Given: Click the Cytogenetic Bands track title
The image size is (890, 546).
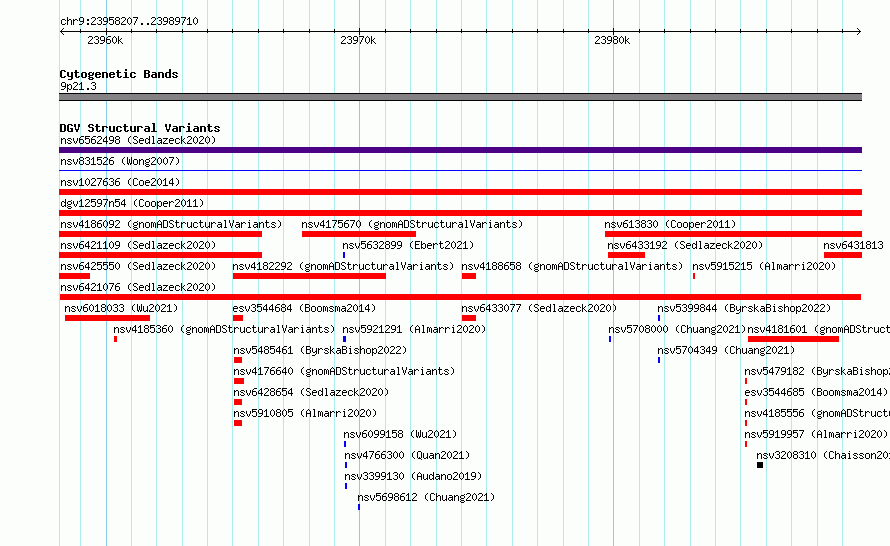Looking at the screenshot, I should point(119,74).
